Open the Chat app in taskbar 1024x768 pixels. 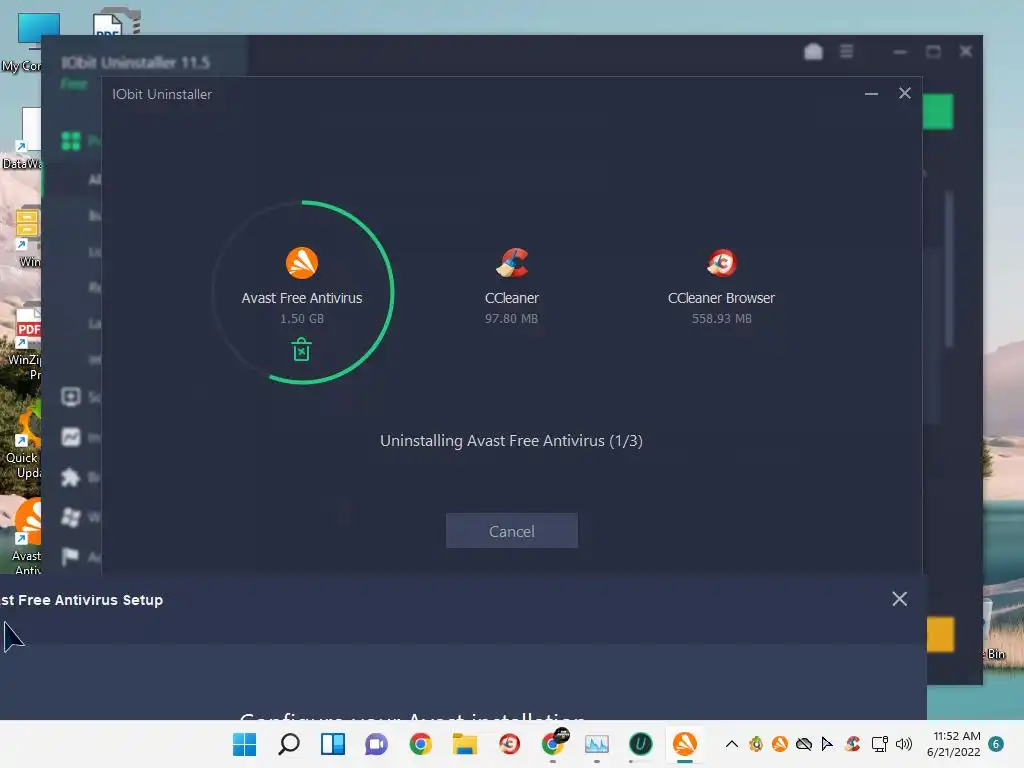(x=376, y=744)
